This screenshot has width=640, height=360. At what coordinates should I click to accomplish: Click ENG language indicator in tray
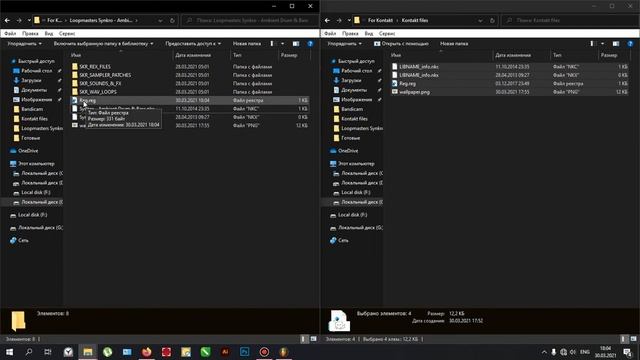point(585,352)
